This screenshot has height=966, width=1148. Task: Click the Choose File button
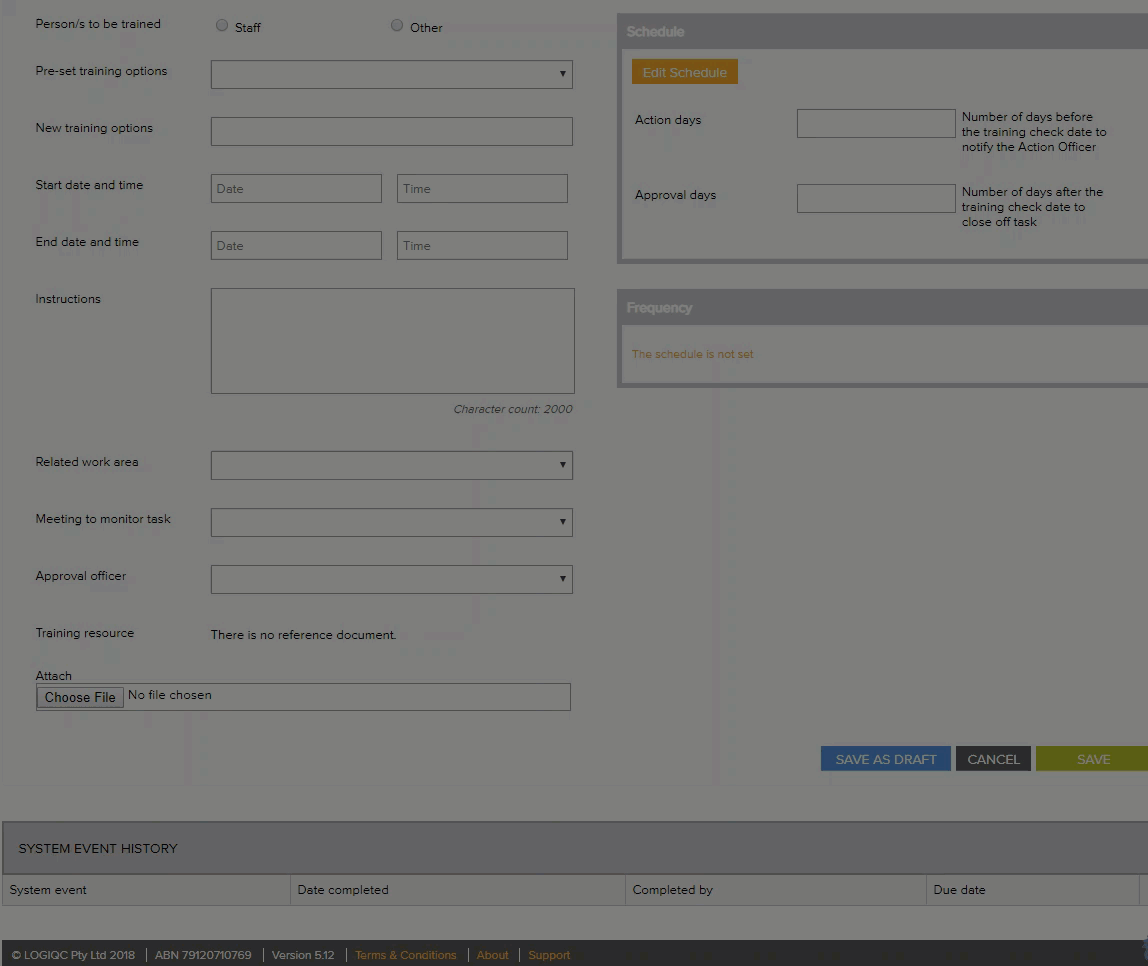[80, 697]
